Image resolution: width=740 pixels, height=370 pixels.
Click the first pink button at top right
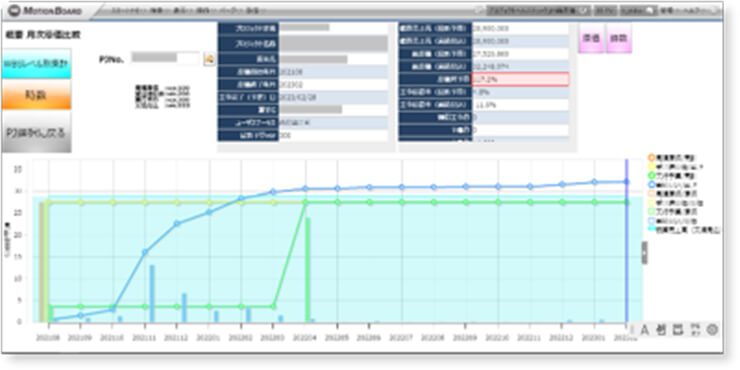point(591,39)
